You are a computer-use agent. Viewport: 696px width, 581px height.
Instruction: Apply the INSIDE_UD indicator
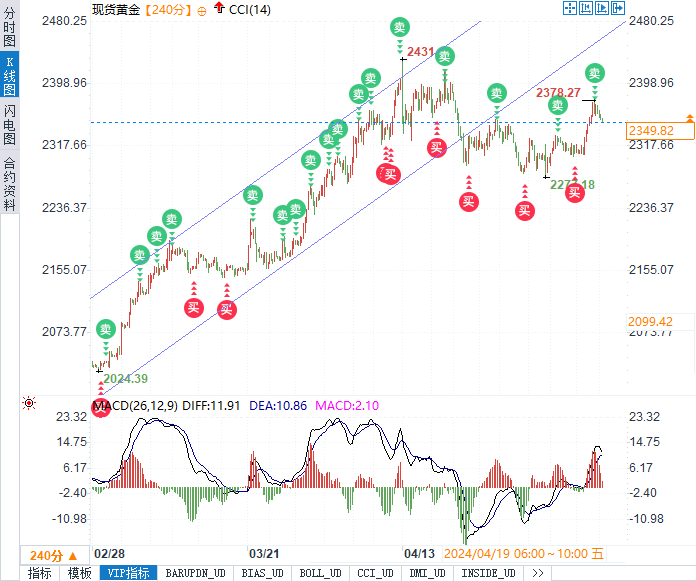pyautogui.click(x=489, y=573)
